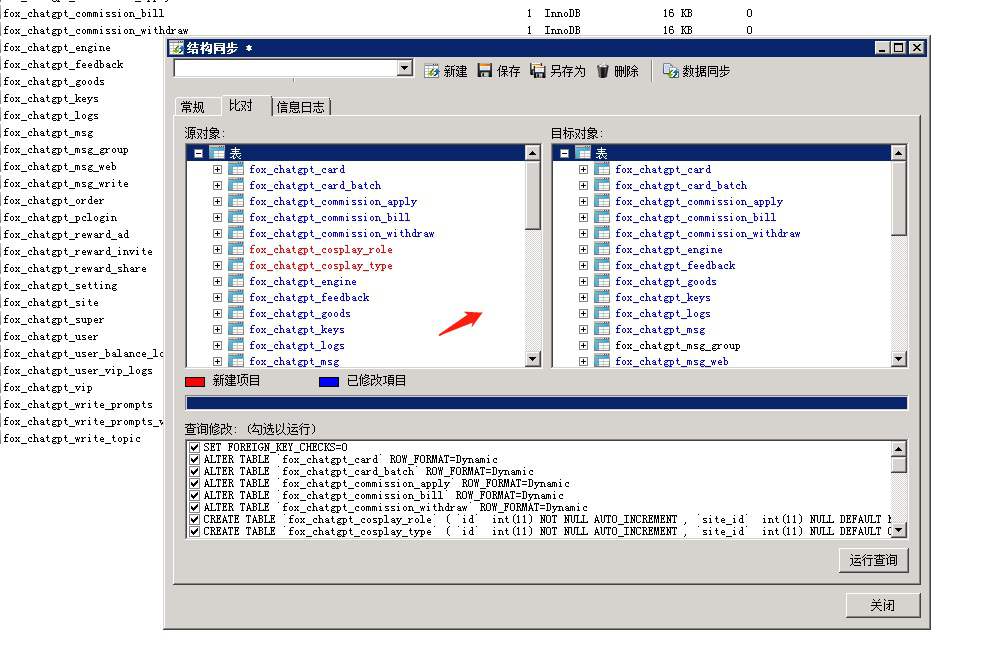Screen dimensions: 990x669
Task: Select fox_chatgpt_engine table icon in target list
Action: pyautogui.click(x=602, y=249)
